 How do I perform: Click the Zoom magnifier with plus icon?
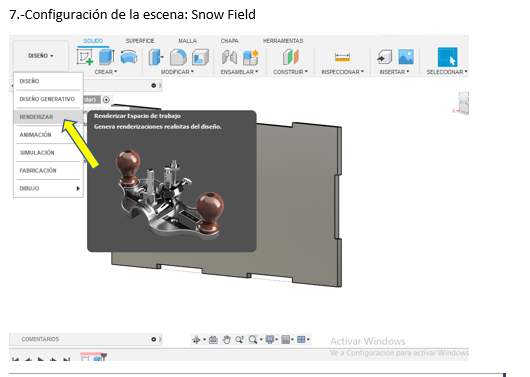coord(240,339)
